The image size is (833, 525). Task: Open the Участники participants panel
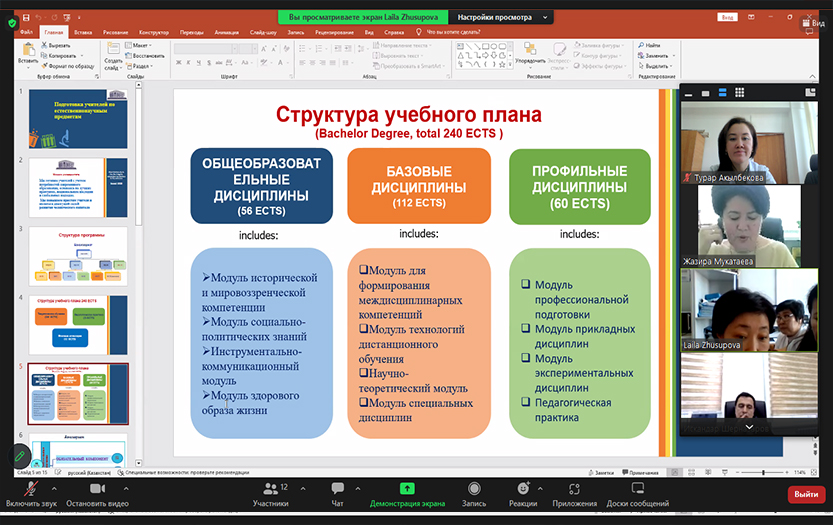coord(270,489)
